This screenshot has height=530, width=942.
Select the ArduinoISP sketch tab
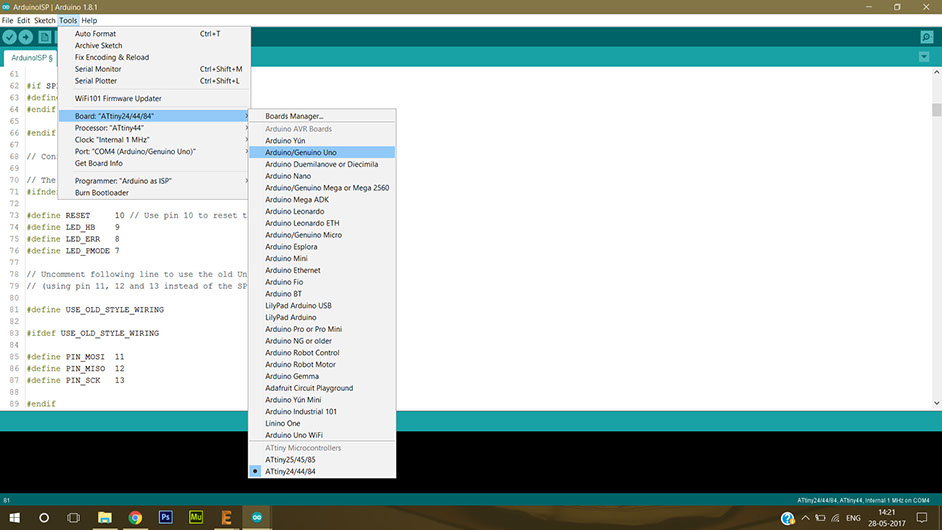[x=31, y=58]
